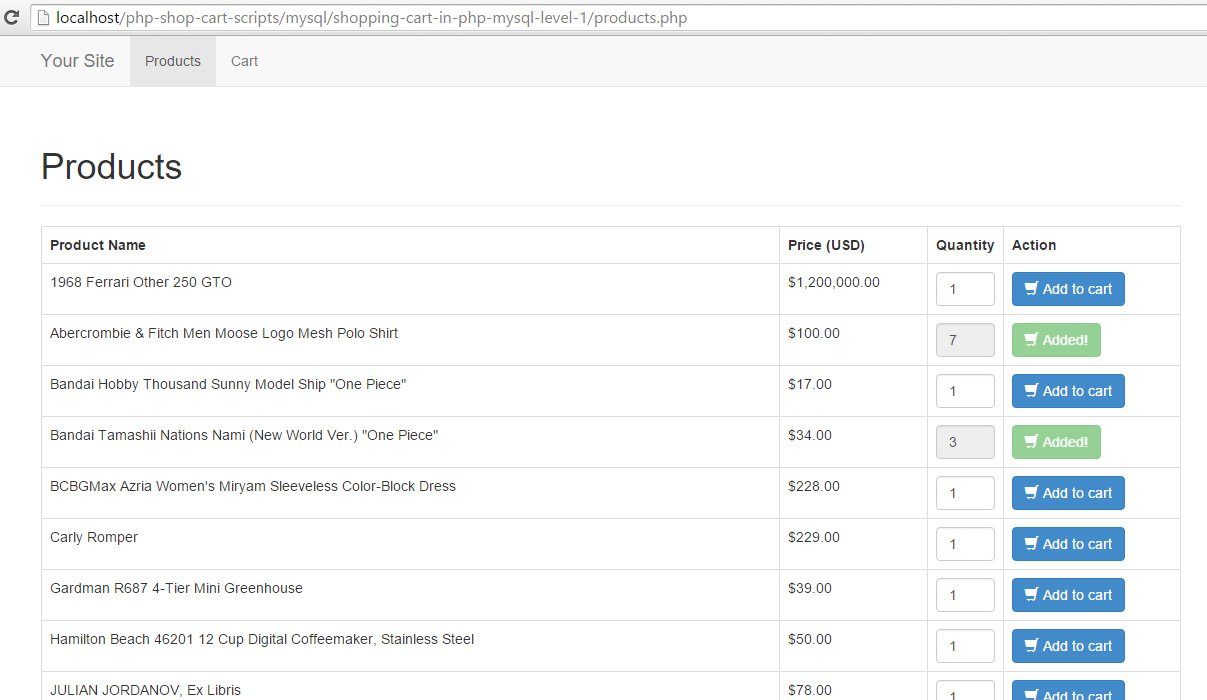Viewport: 1207px width, 700px height.
Task: Select Abercrombie & Fitch Polo Shirt name
Action: tap(224, 334)
